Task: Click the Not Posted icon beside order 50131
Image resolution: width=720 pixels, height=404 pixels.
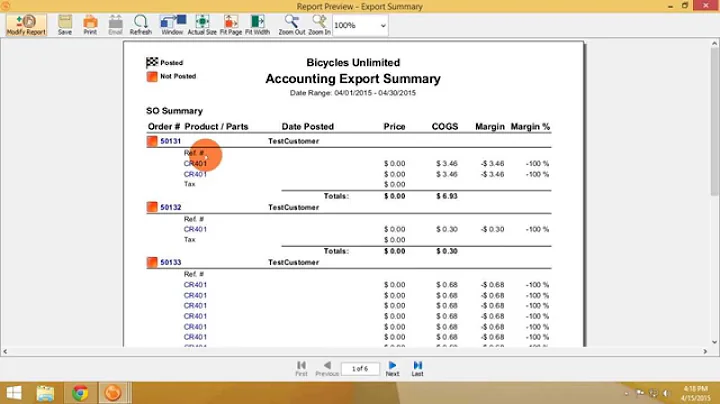Action: pos(152,141)
